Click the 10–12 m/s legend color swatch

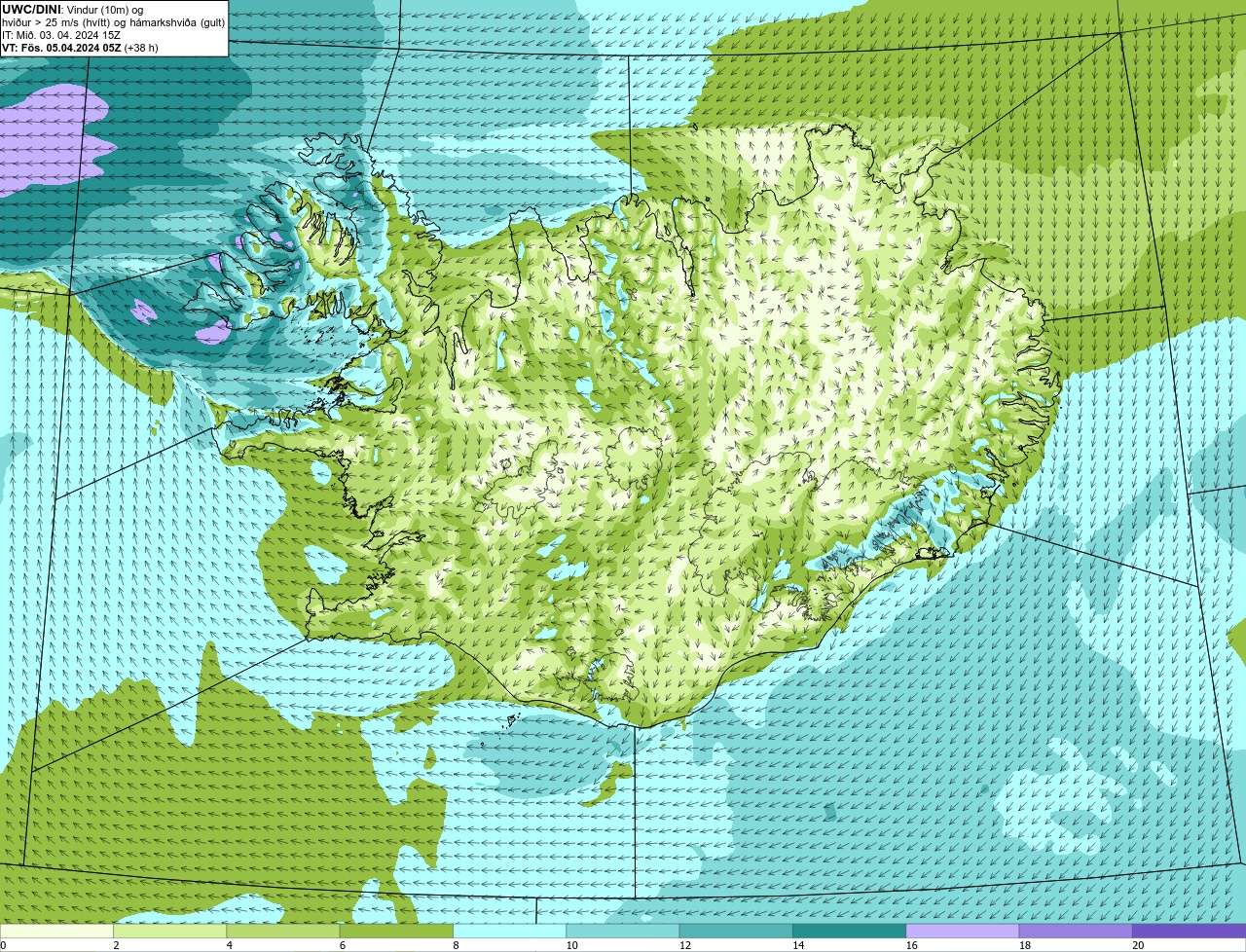623,931
